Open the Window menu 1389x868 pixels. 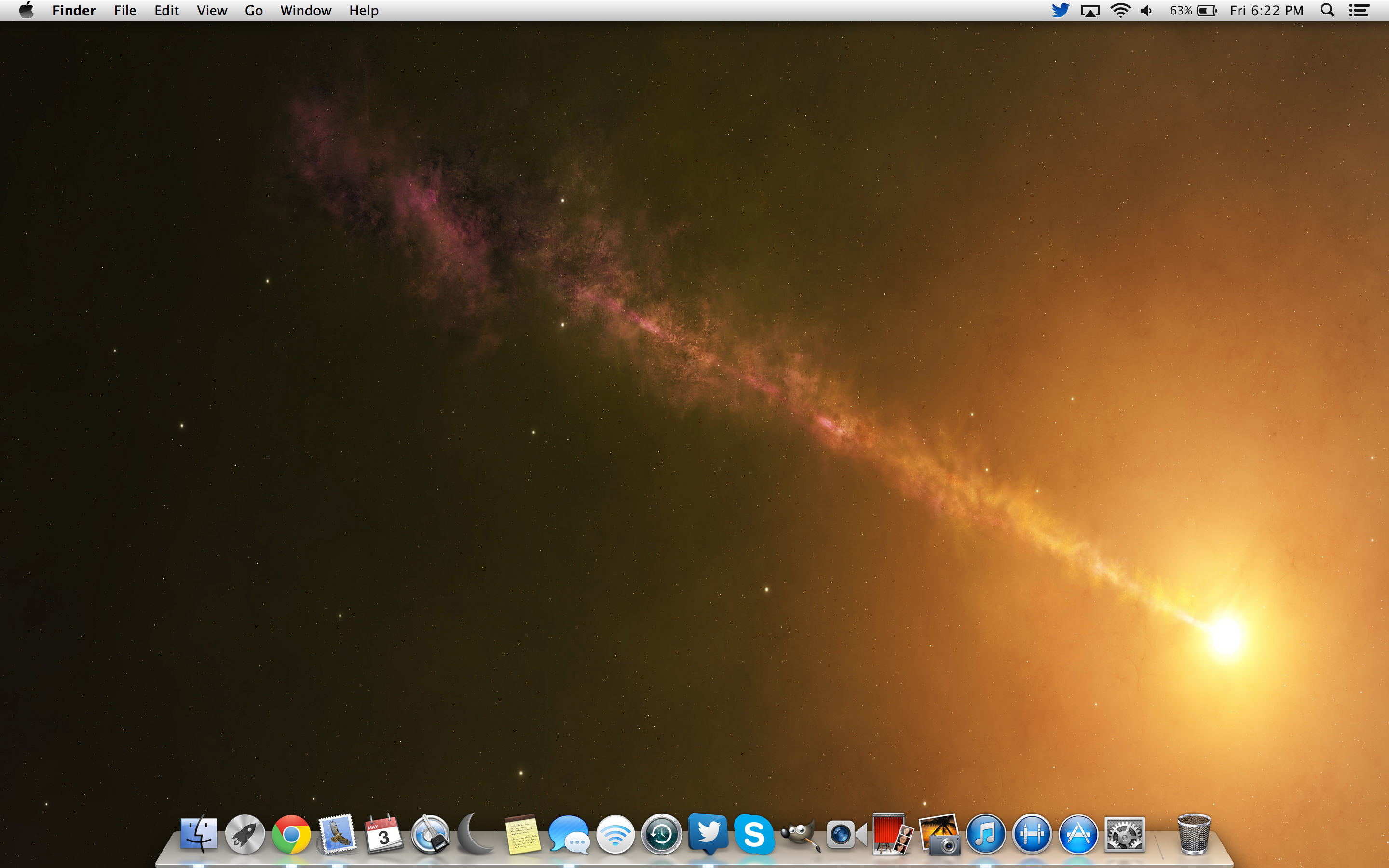pyautogui.click(x=306, y=10)
